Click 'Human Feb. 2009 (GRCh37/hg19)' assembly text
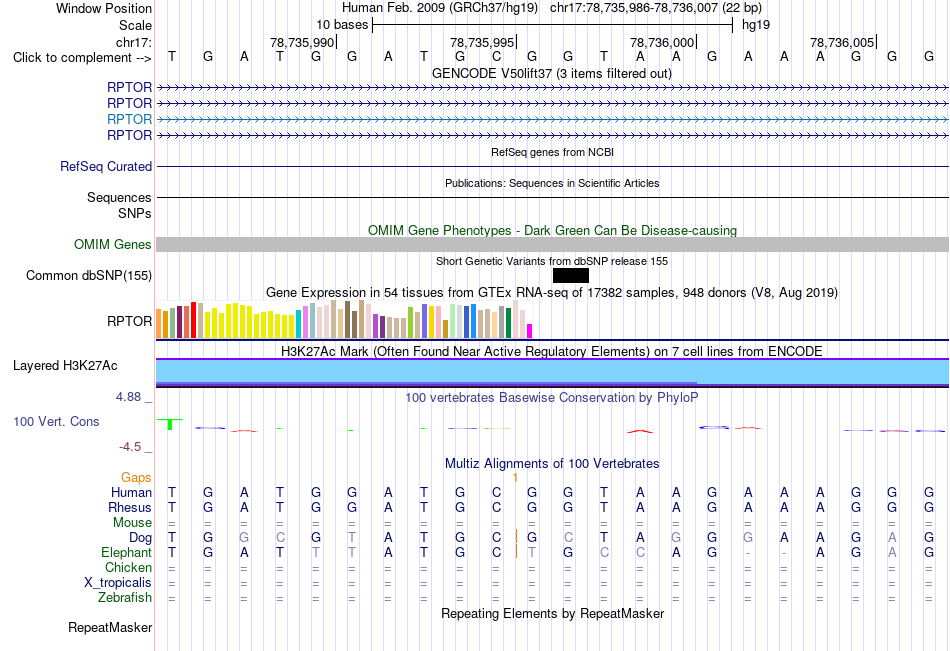 (x=439, y=8)
